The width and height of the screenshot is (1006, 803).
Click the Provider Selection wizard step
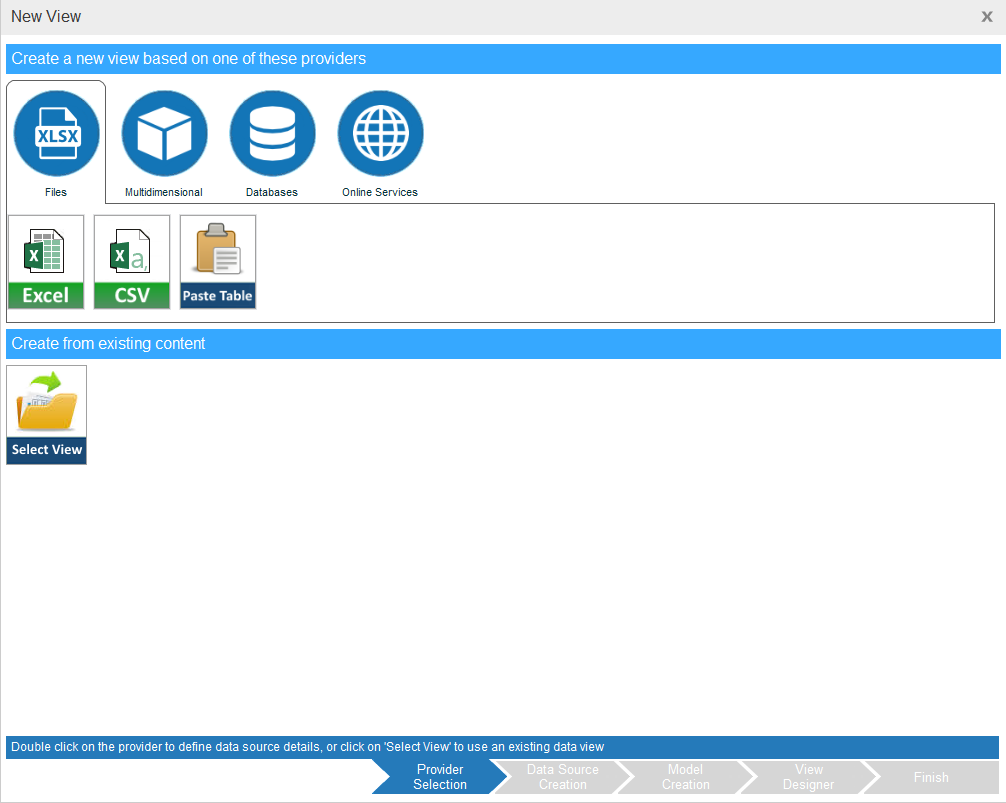(x=439, y=777)
